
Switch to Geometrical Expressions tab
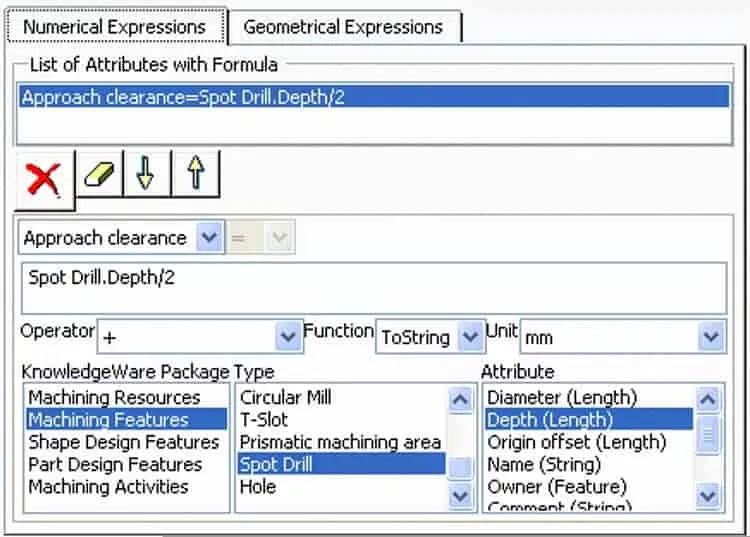tap(343, 27)
